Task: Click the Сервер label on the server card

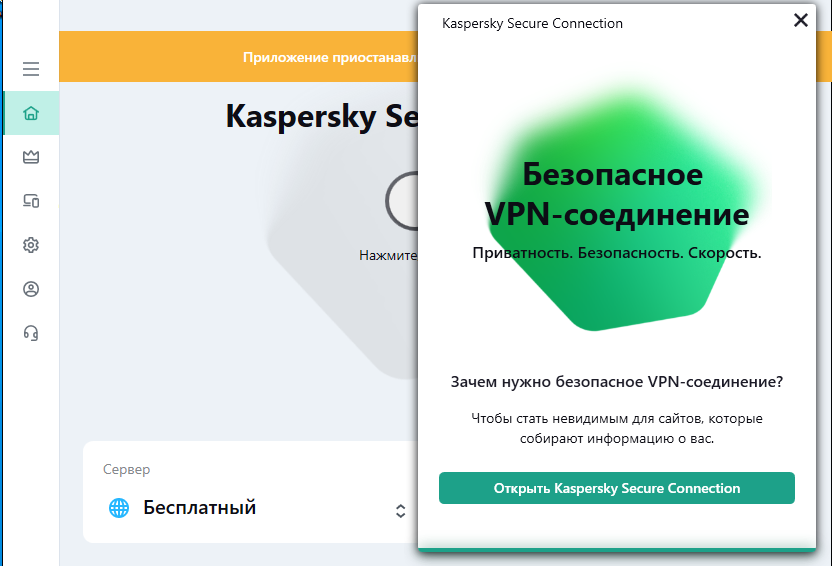Action: click(x=126, y=469)
